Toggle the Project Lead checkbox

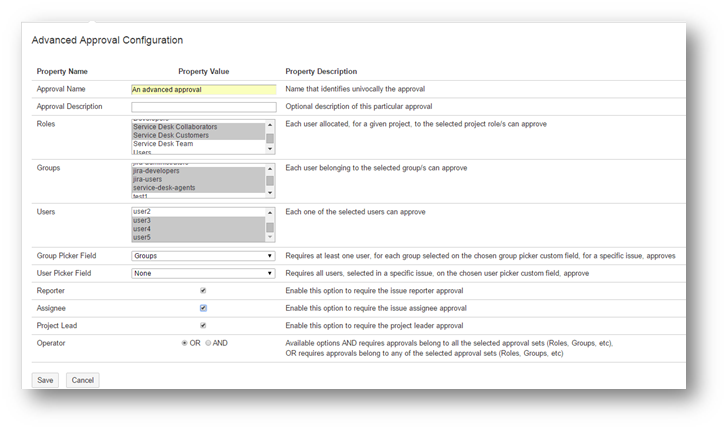point(203,325)
